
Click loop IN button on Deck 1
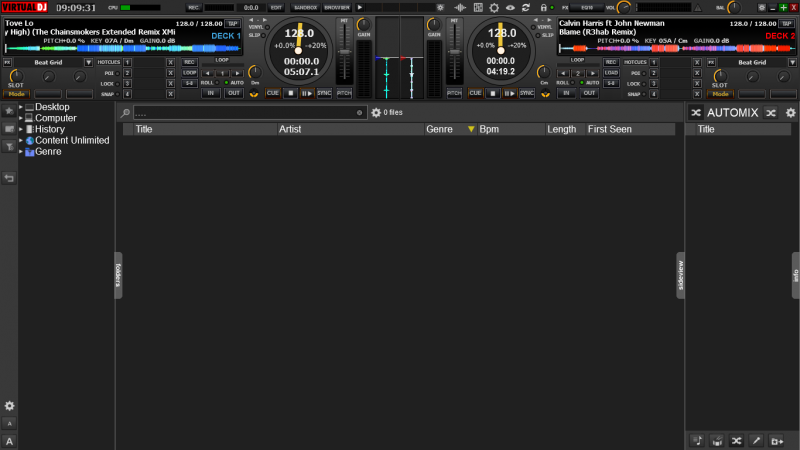point(210,93)
